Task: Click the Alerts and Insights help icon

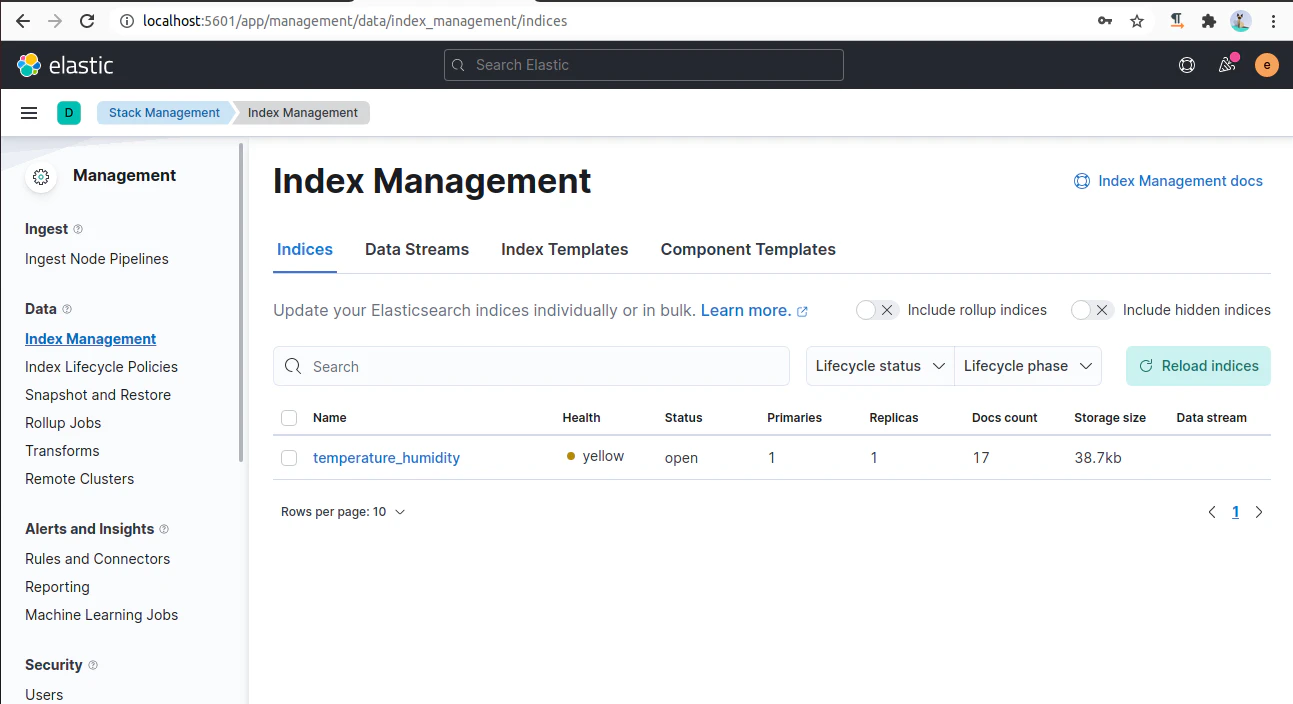Action: (164, 529)
